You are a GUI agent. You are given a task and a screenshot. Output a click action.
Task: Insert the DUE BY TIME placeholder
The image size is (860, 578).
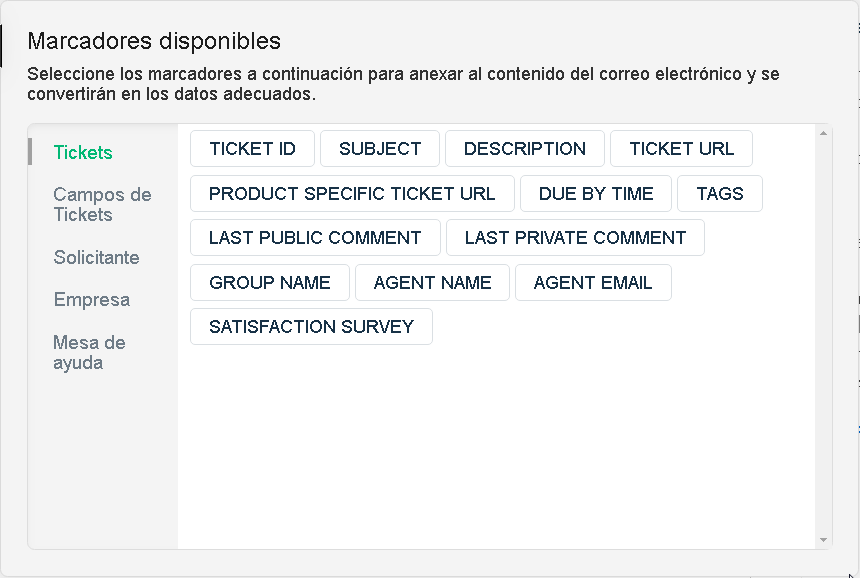click(596, 194)
